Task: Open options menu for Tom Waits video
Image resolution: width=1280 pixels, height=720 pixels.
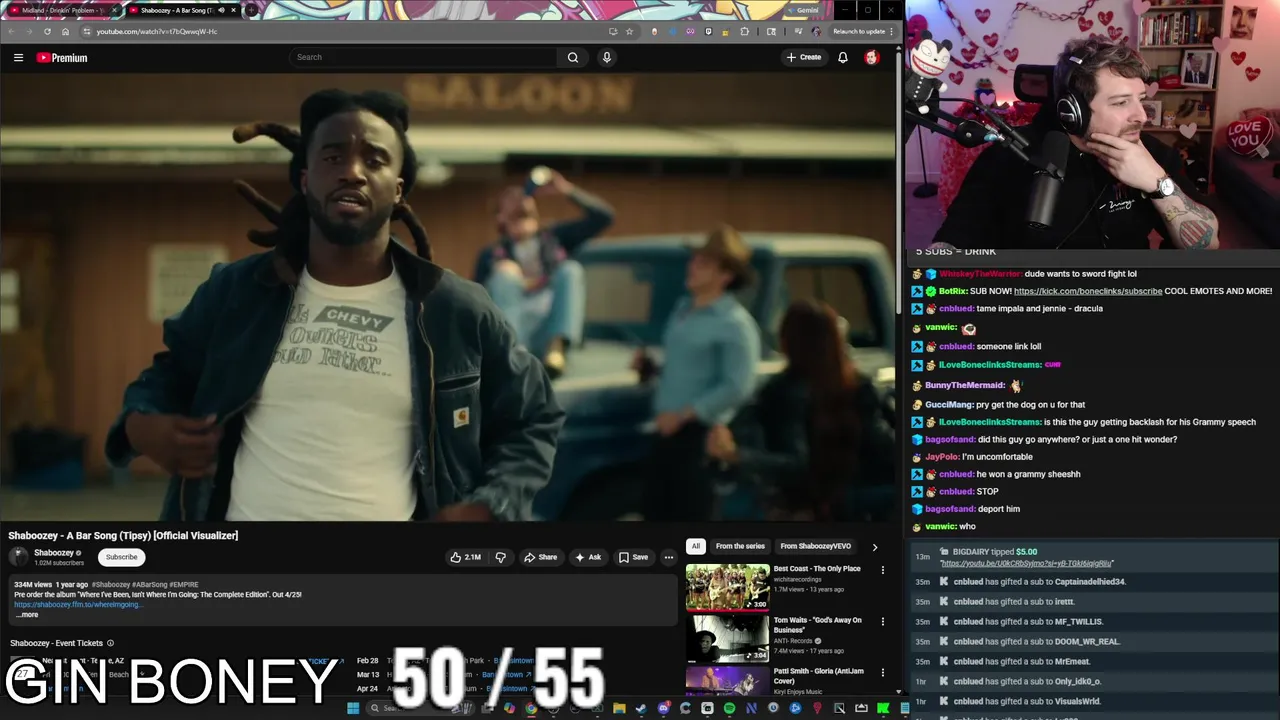Action: pos(882,621)
